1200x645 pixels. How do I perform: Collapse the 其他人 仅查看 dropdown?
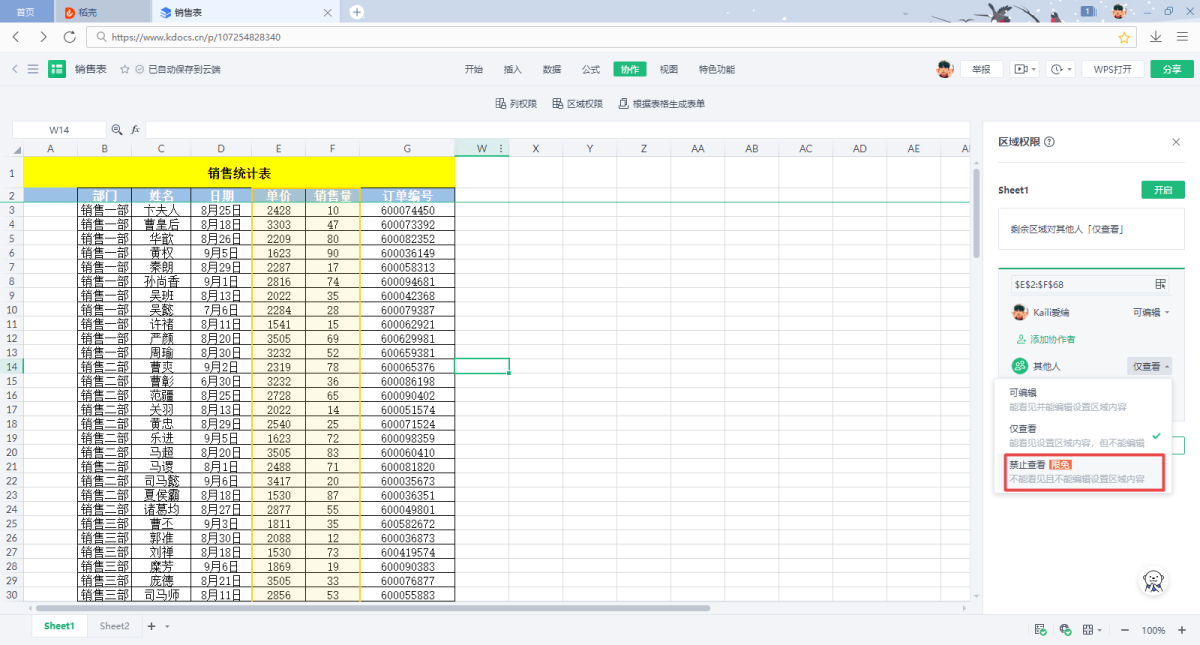pos(1149,367)
